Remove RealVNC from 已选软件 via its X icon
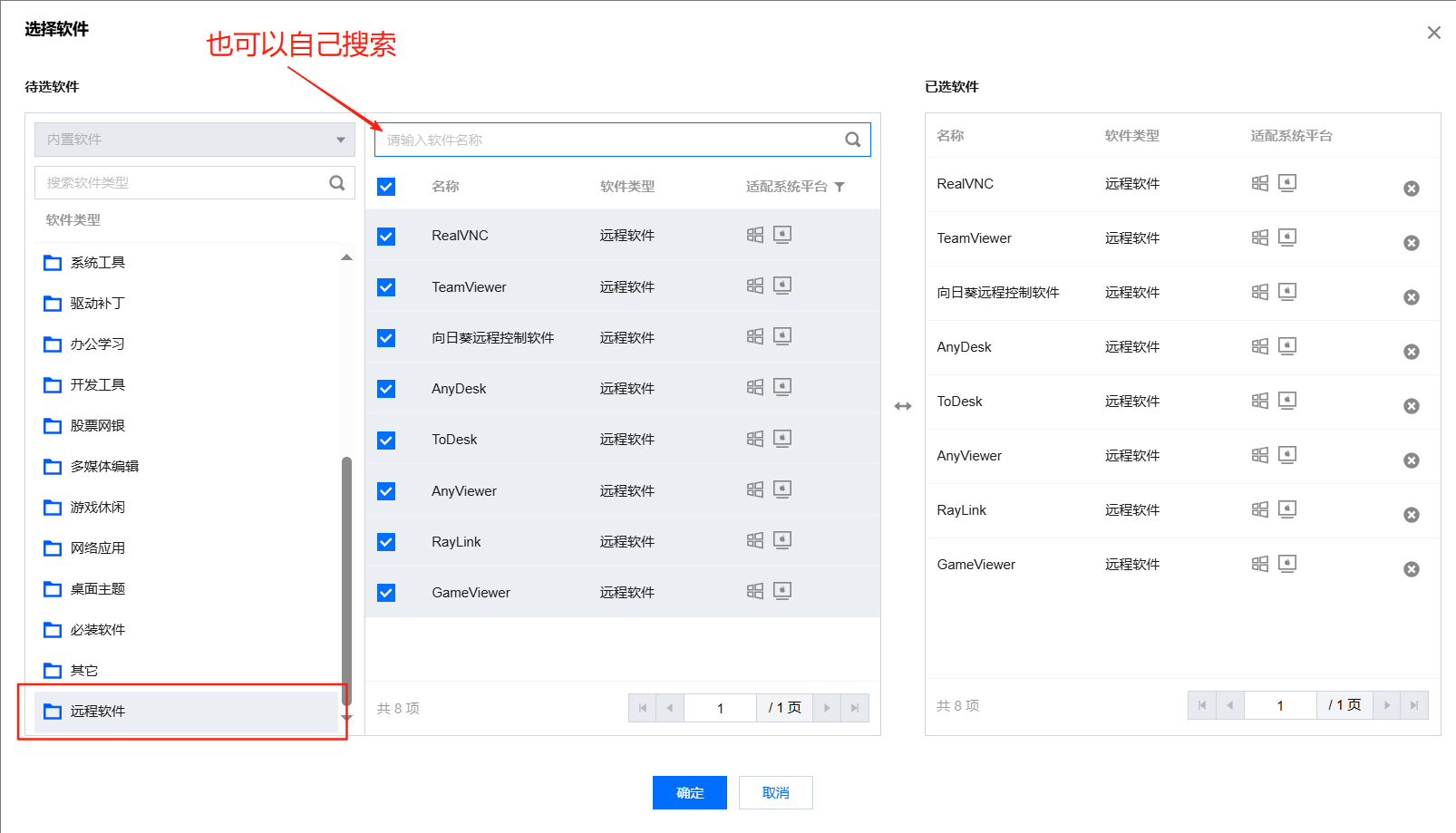This screenshot has height=833, width=1456. [1412, 188]
